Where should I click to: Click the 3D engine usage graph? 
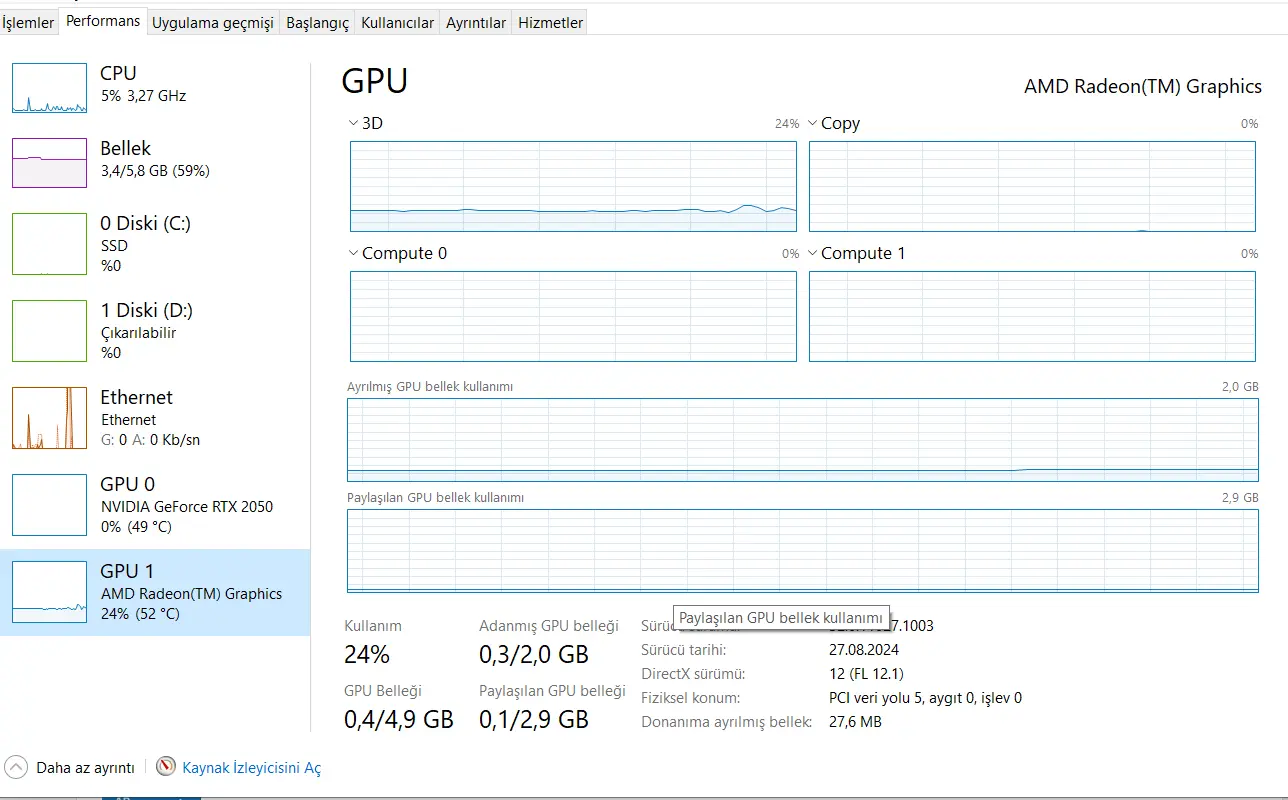[x=573, y=186]
